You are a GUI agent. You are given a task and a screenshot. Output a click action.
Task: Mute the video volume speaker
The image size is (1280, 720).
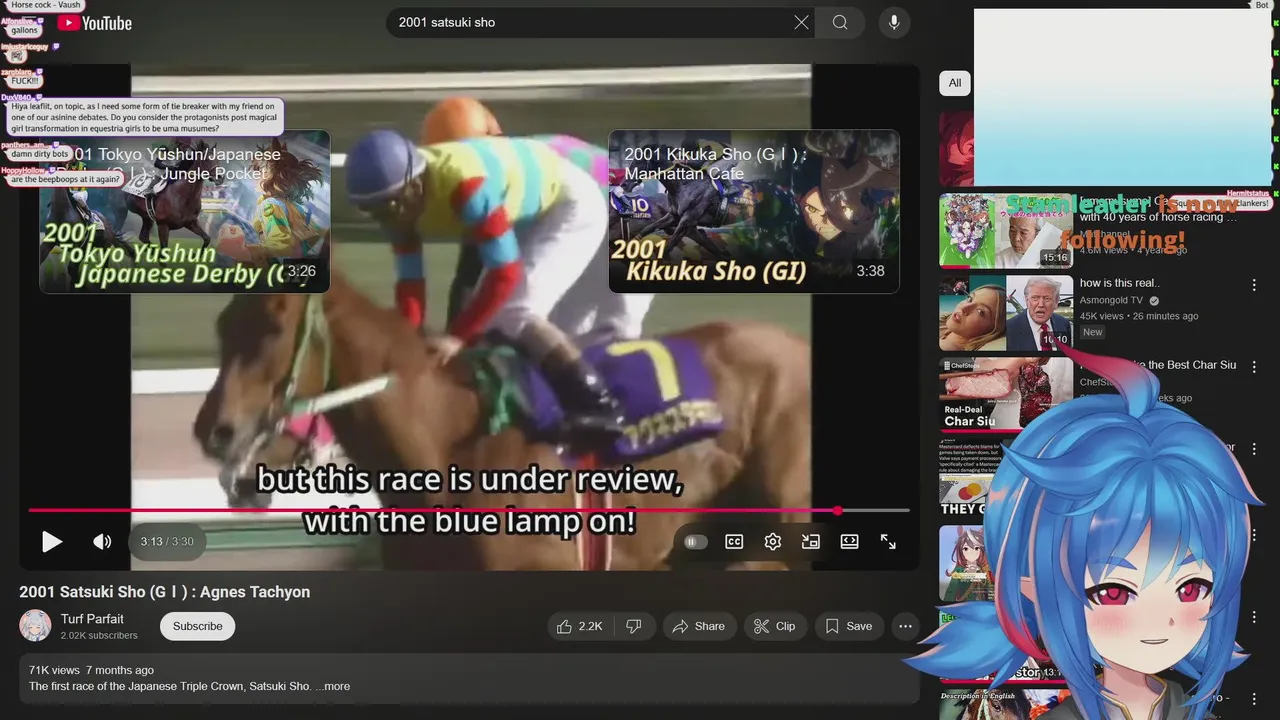coord(102,542)
